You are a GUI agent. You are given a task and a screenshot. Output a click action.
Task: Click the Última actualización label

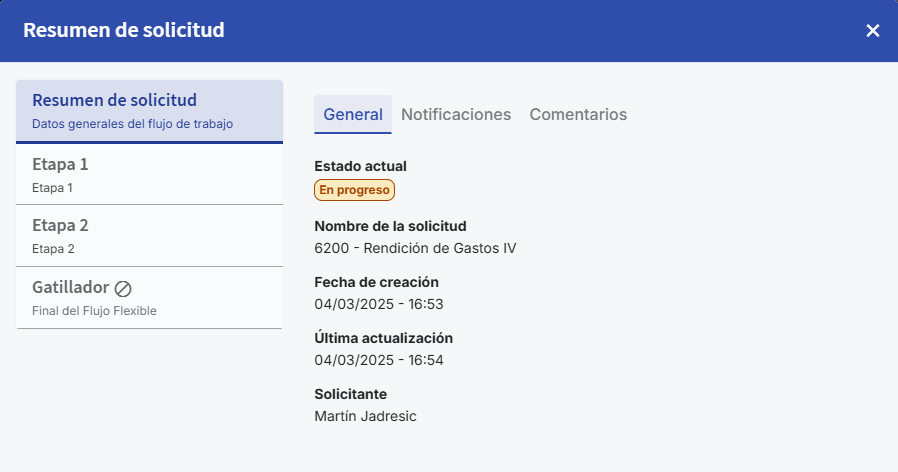coord(383,338)
